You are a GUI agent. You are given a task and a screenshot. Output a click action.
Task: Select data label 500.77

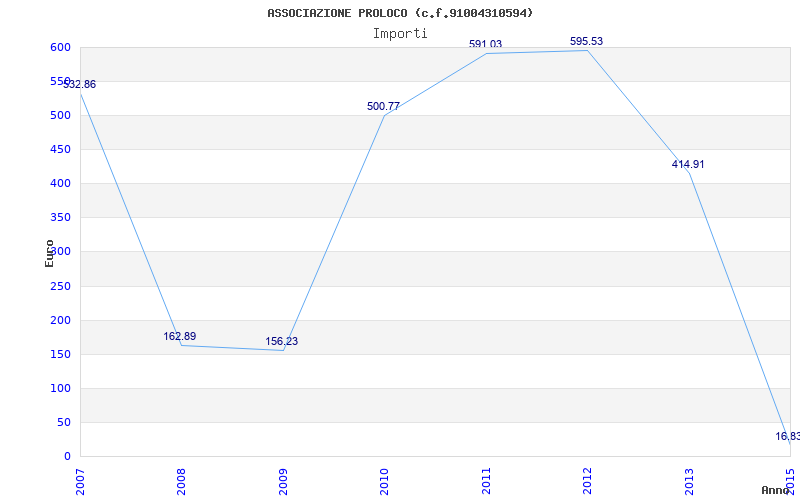[383, 106]
